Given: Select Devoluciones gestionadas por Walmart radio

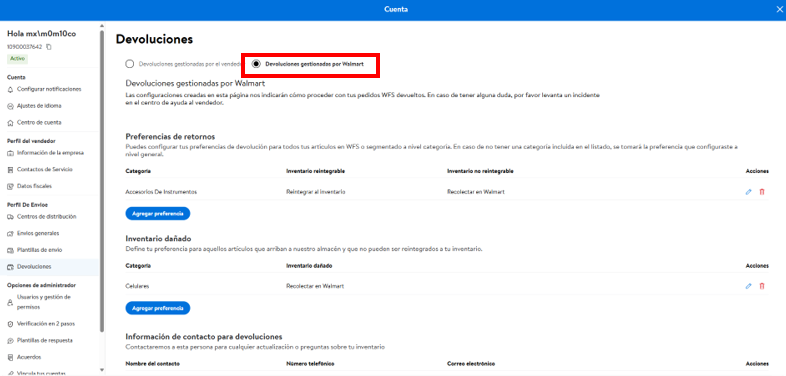Looking at the screenshot, I should 256,64.
